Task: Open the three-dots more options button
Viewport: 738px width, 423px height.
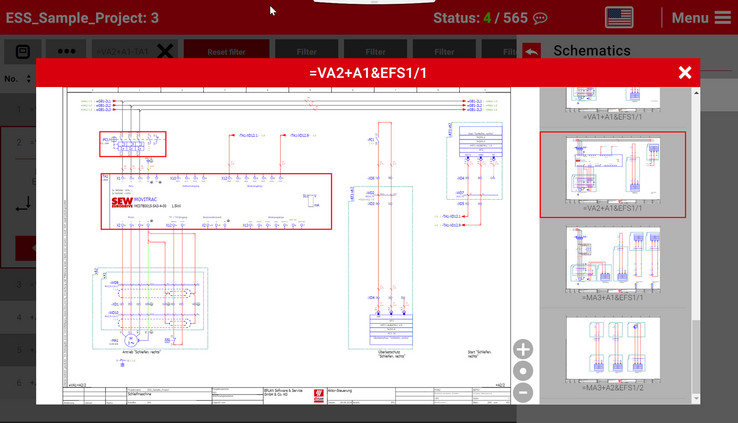Action: click(66, 51)
